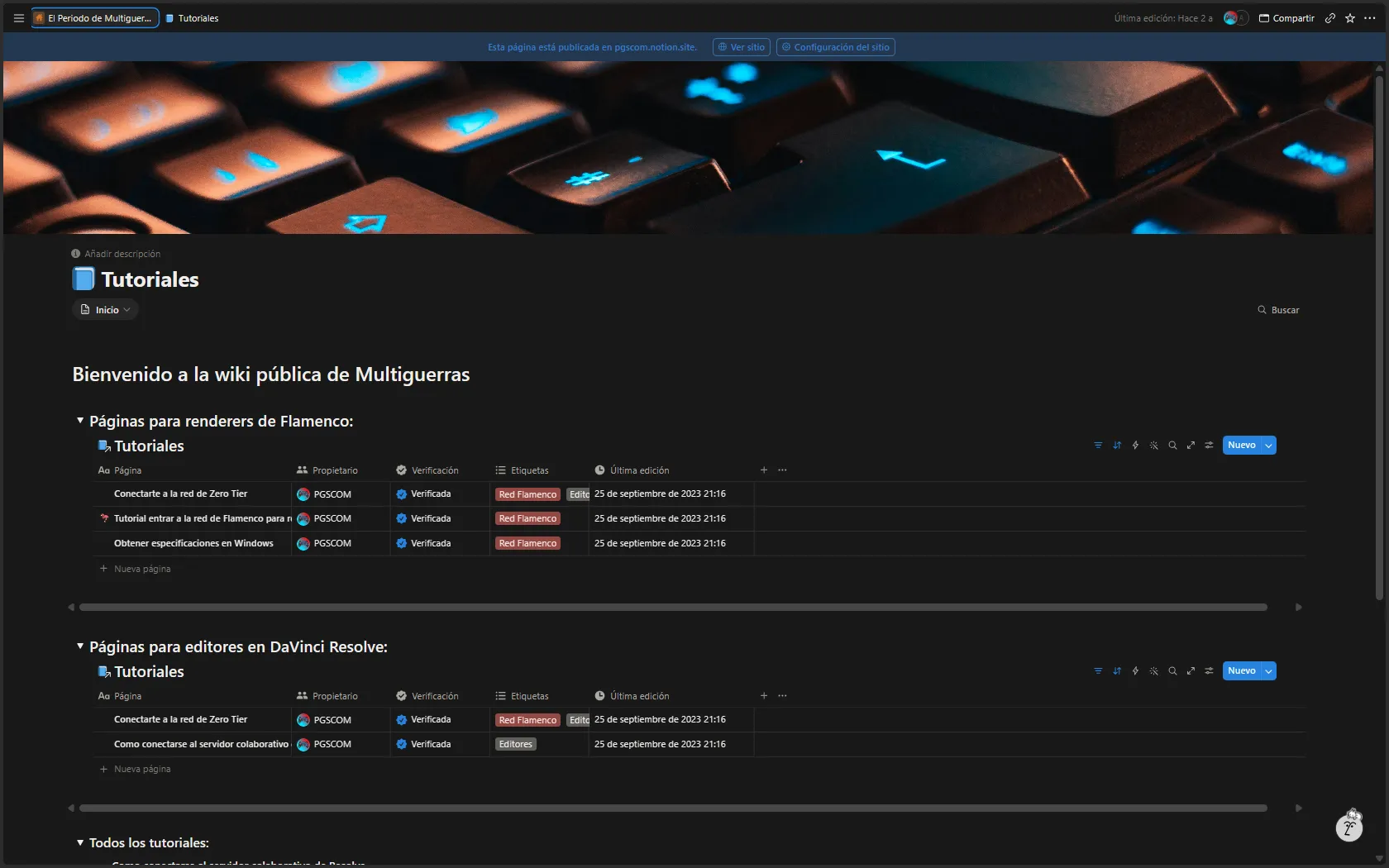Add a property column in Flamenco table
This screenshot has width=1389, height=868.
click(764, 470)
